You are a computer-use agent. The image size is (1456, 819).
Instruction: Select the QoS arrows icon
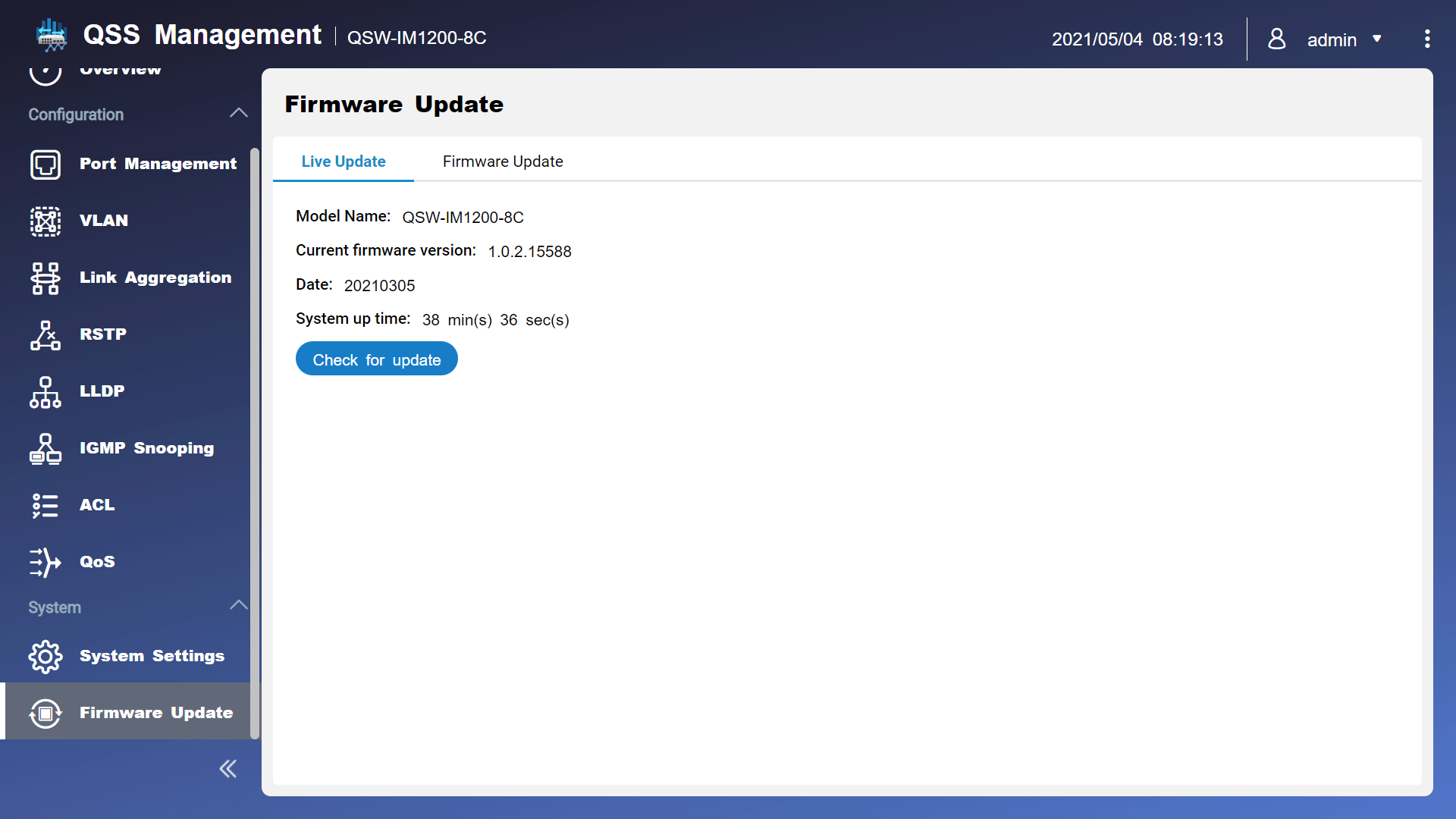click(45, 562)
